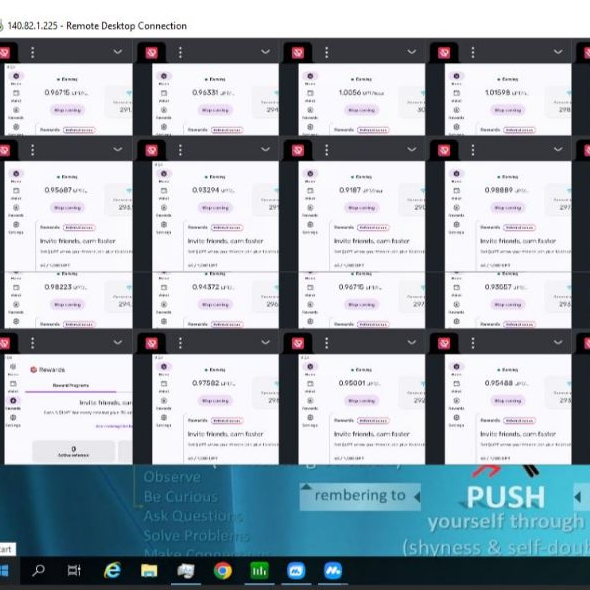Click Stop earning under 1.01598
Image resolution: width=590 pixels, height=590 pixels.
point(508,110)
